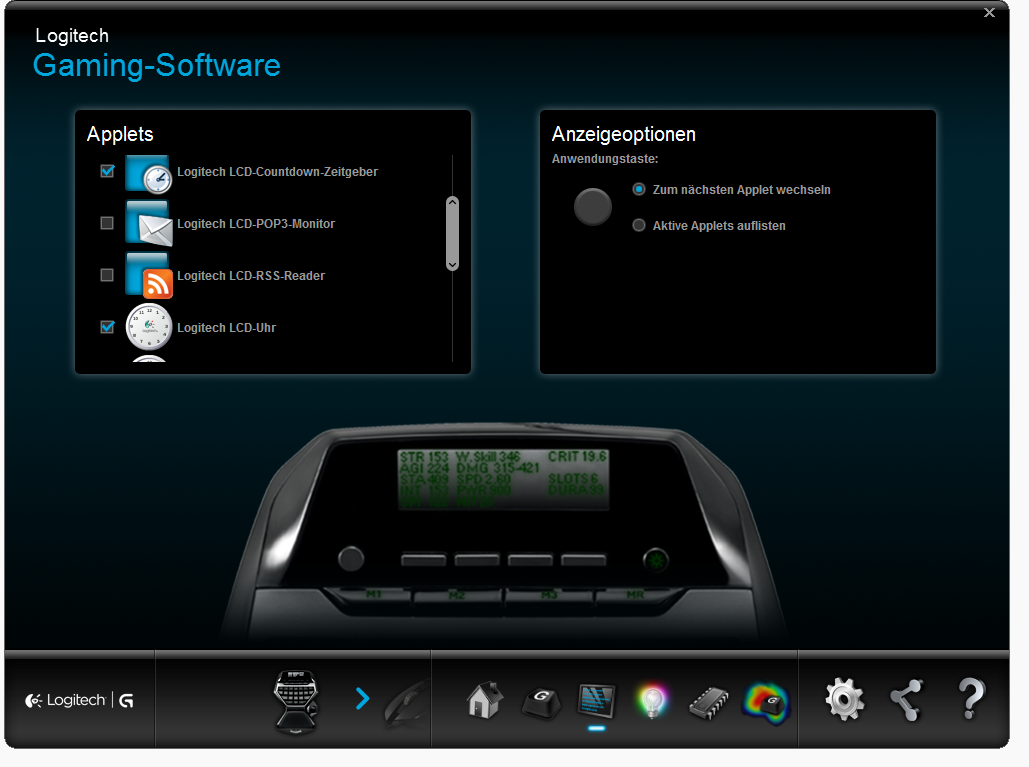Click the MR key on device image

coord(635,594)
